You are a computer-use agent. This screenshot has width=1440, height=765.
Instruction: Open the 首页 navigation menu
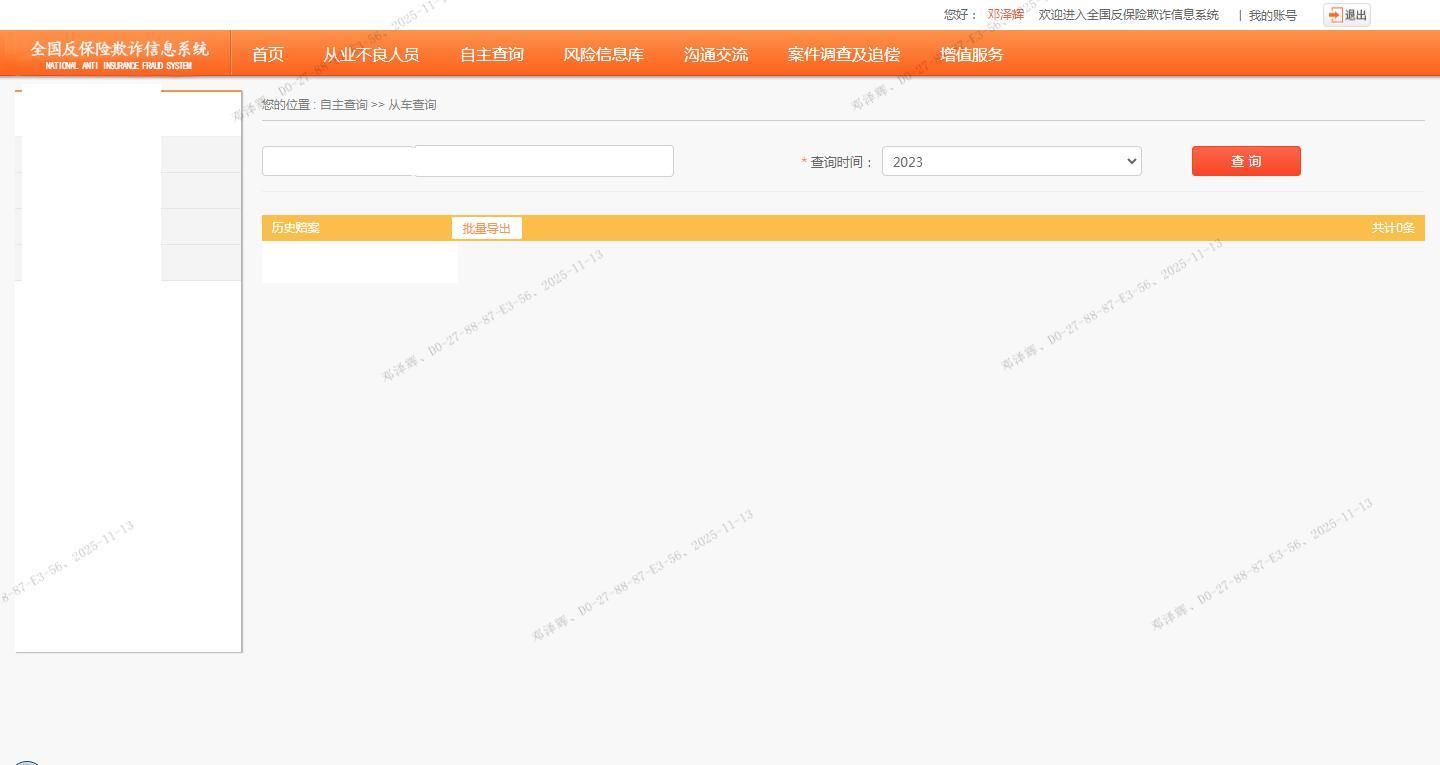tap(268, 55)
